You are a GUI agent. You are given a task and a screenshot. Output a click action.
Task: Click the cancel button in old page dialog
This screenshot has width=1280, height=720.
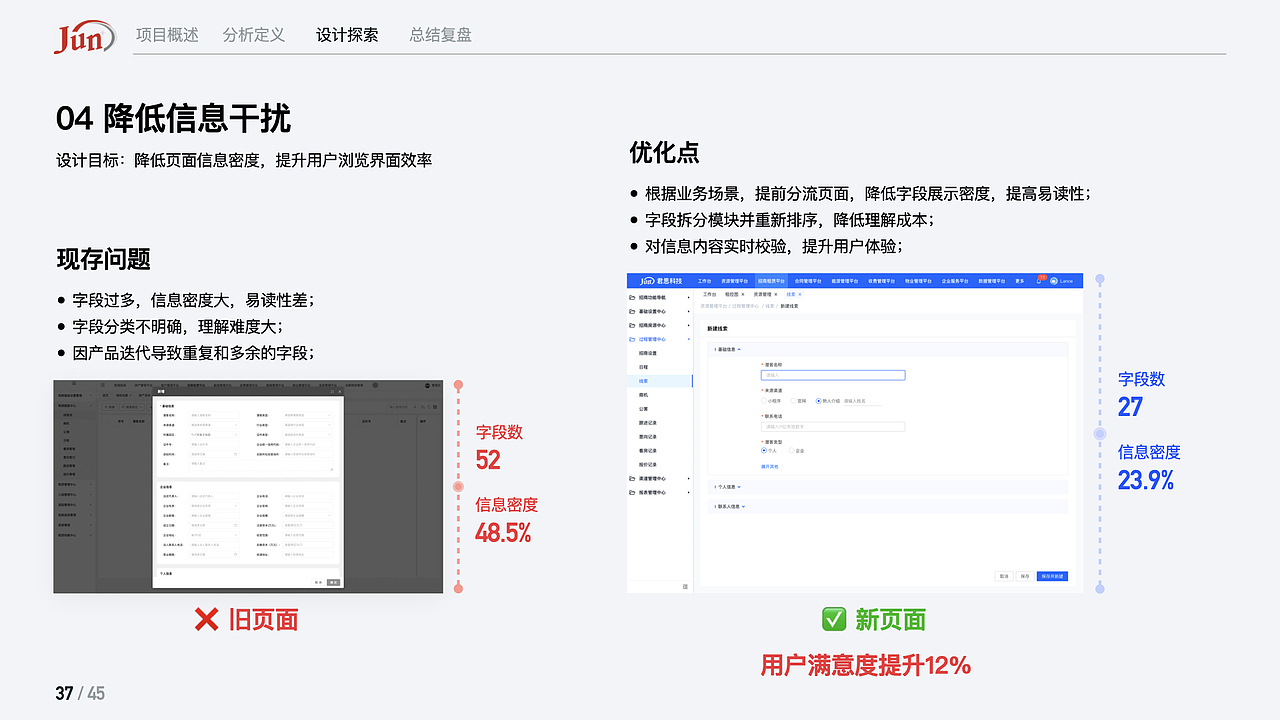coord(318,582)
